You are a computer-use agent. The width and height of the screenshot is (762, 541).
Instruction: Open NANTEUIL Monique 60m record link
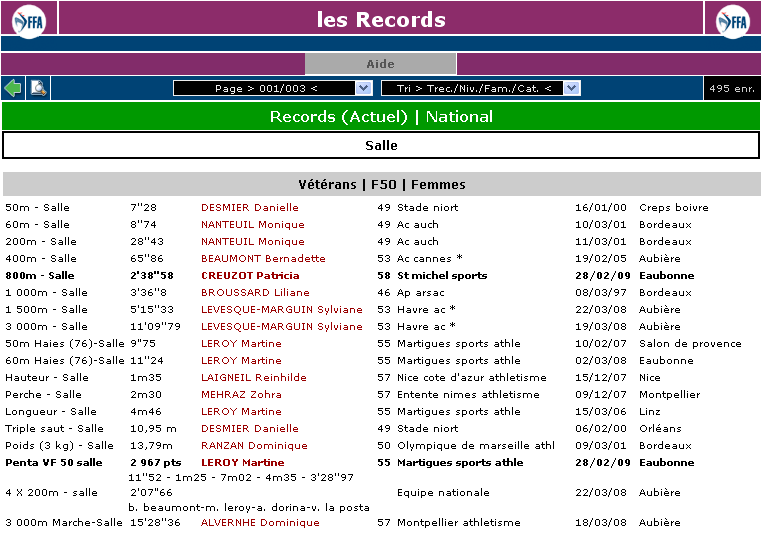pyautogui.click(x=253, y=225)
